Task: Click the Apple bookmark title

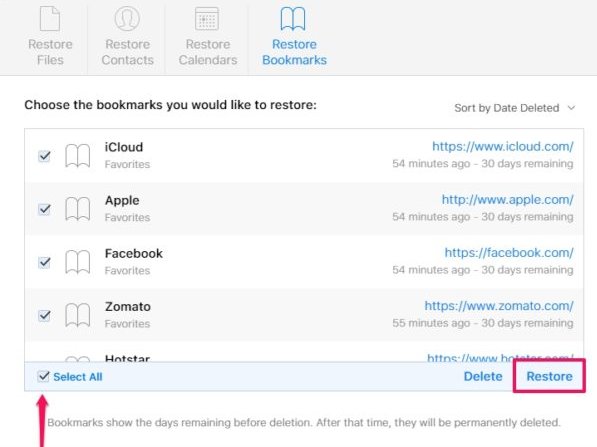Action: click(x=122, y=201)
